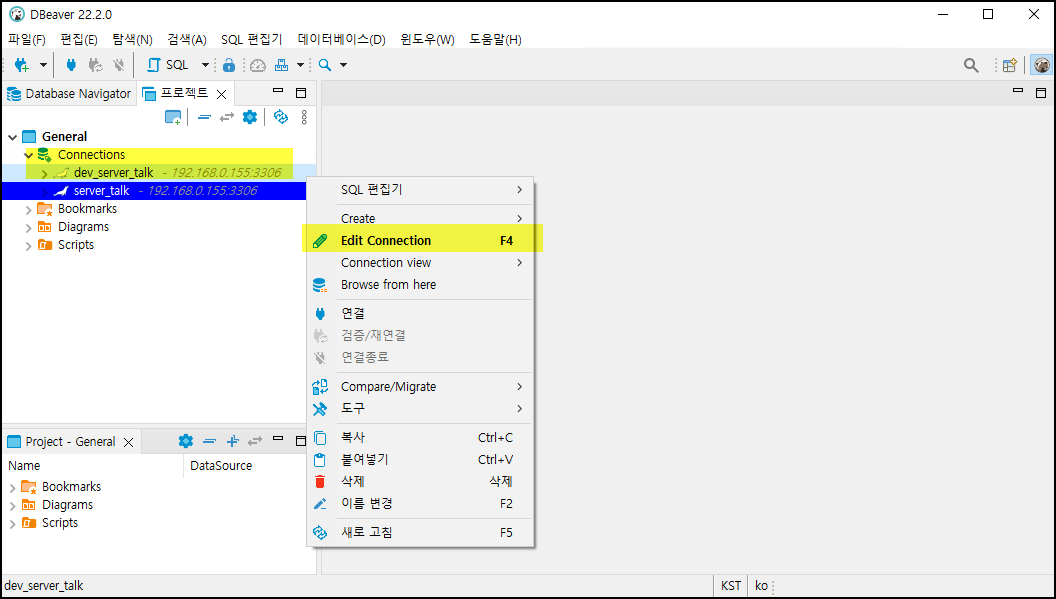Select 복사 in the context menu

point(420,437)
